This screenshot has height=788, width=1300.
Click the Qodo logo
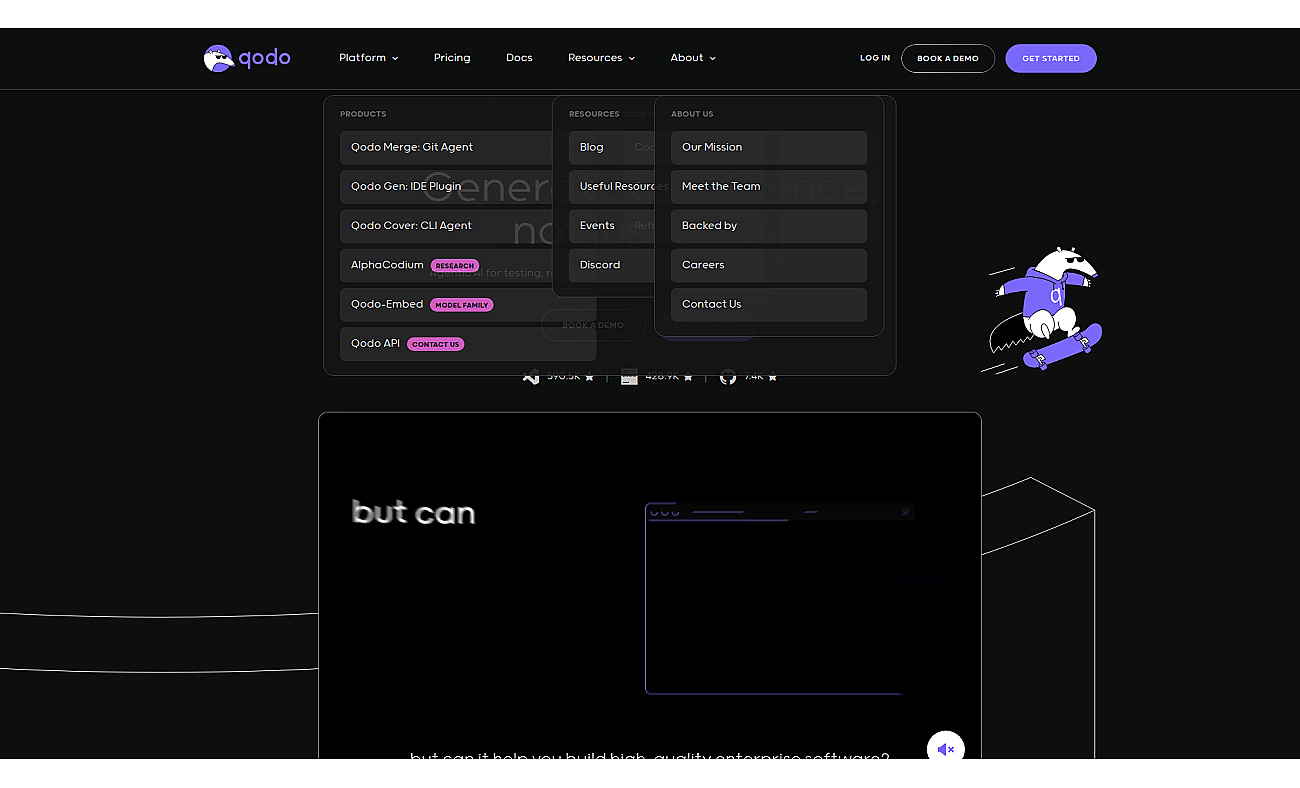[x=247, y=58]
